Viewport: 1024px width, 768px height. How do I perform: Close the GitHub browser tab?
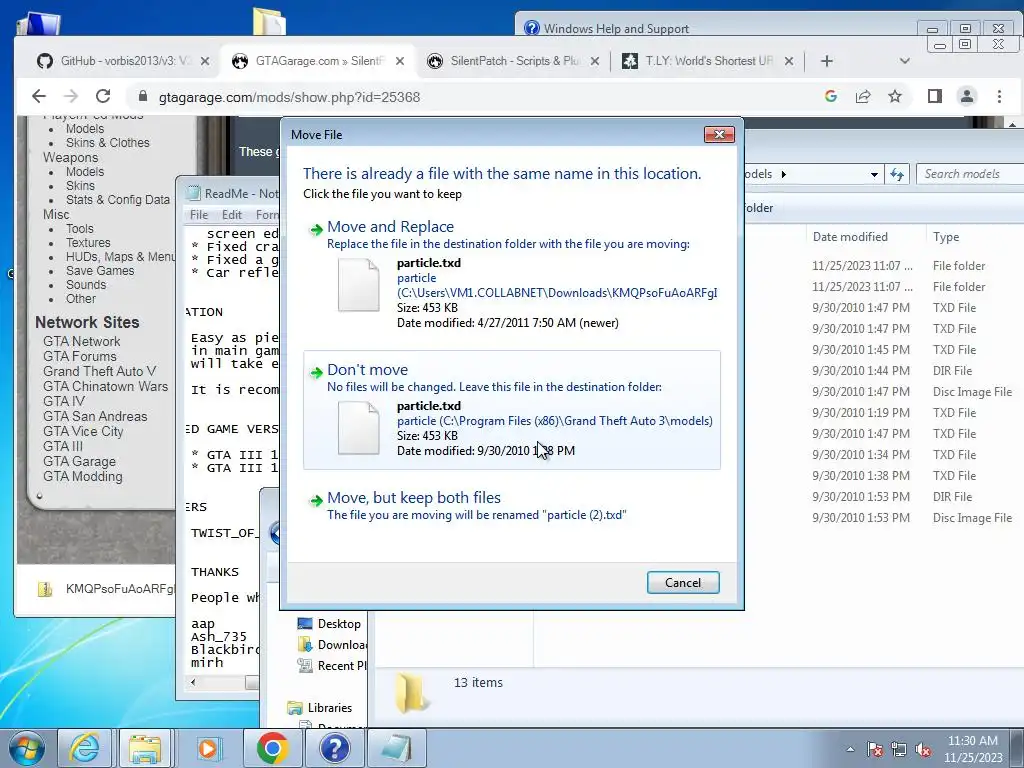(x=204, y=61)
